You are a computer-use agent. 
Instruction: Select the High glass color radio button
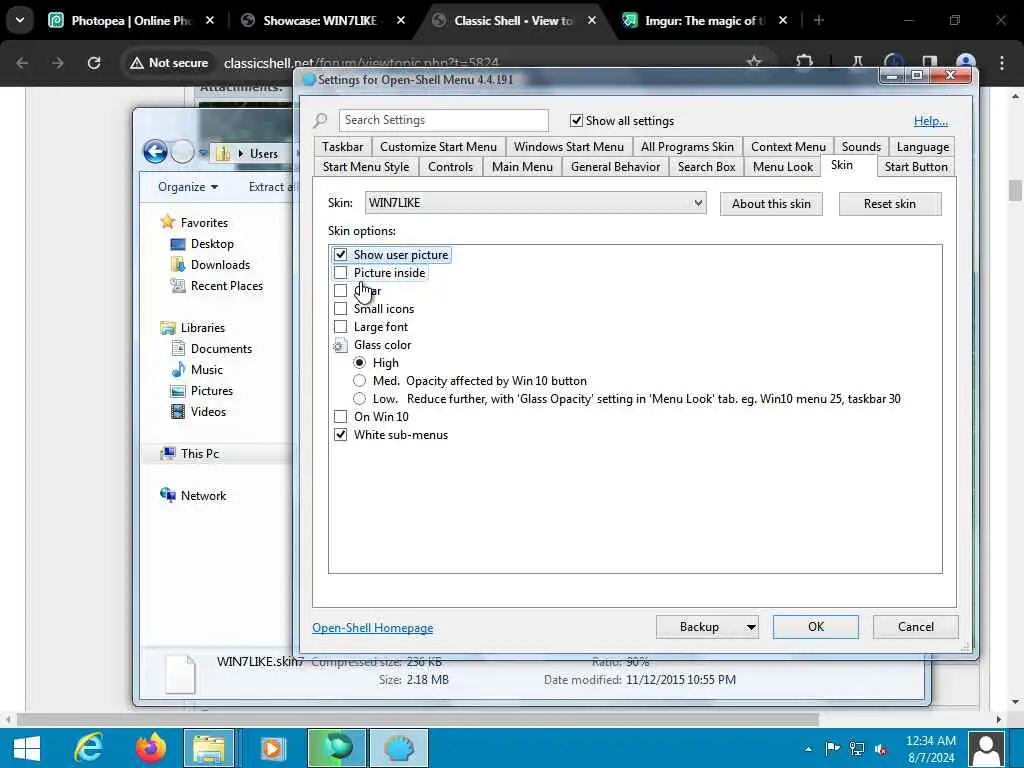[x=359, y=362]
